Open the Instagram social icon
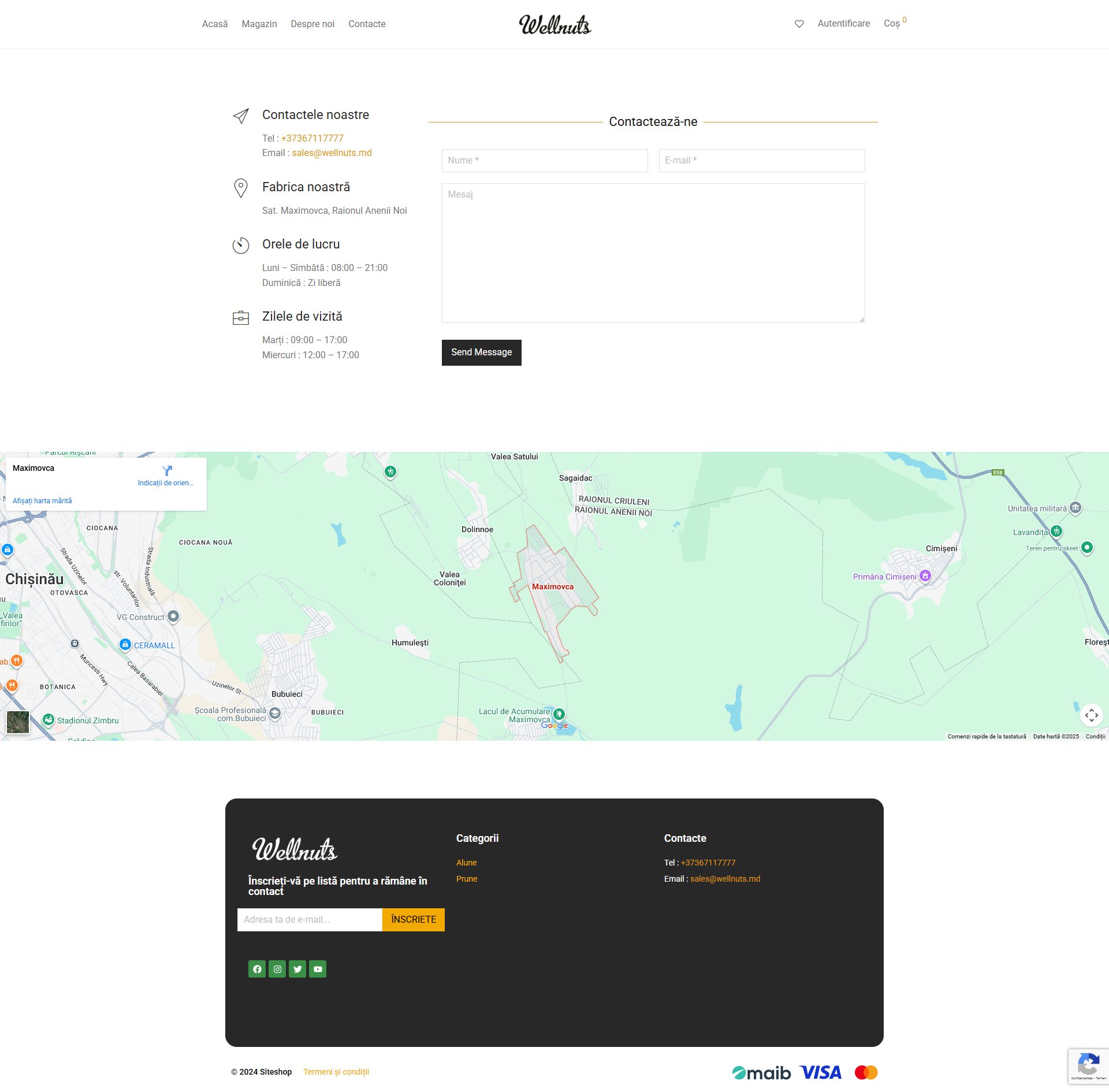The height and width of the screenshot is (1092, 1109). click(x=277, y=969)
